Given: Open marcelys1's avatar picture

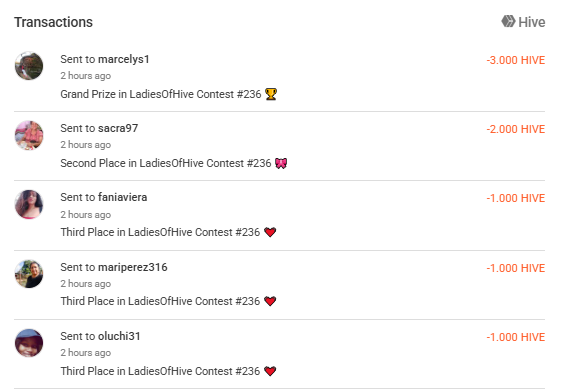Looking at the screenshot, I should (x=29, y=66).
